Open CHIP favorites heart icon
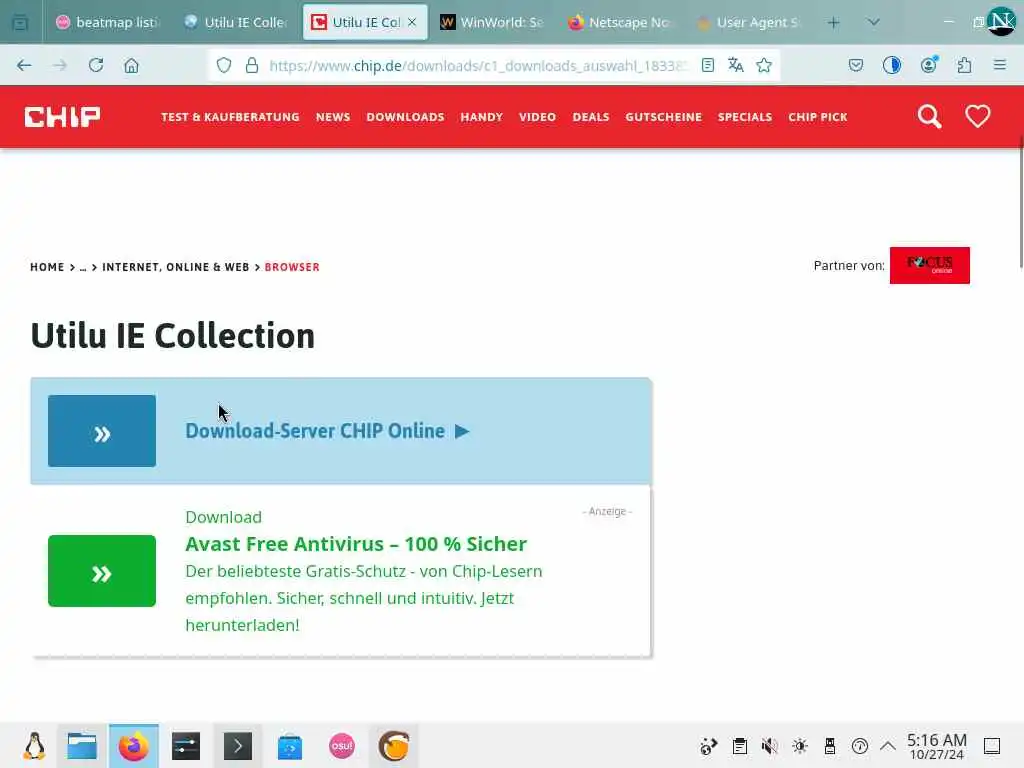The image size is (1024, 768). (x=977, y=117)
